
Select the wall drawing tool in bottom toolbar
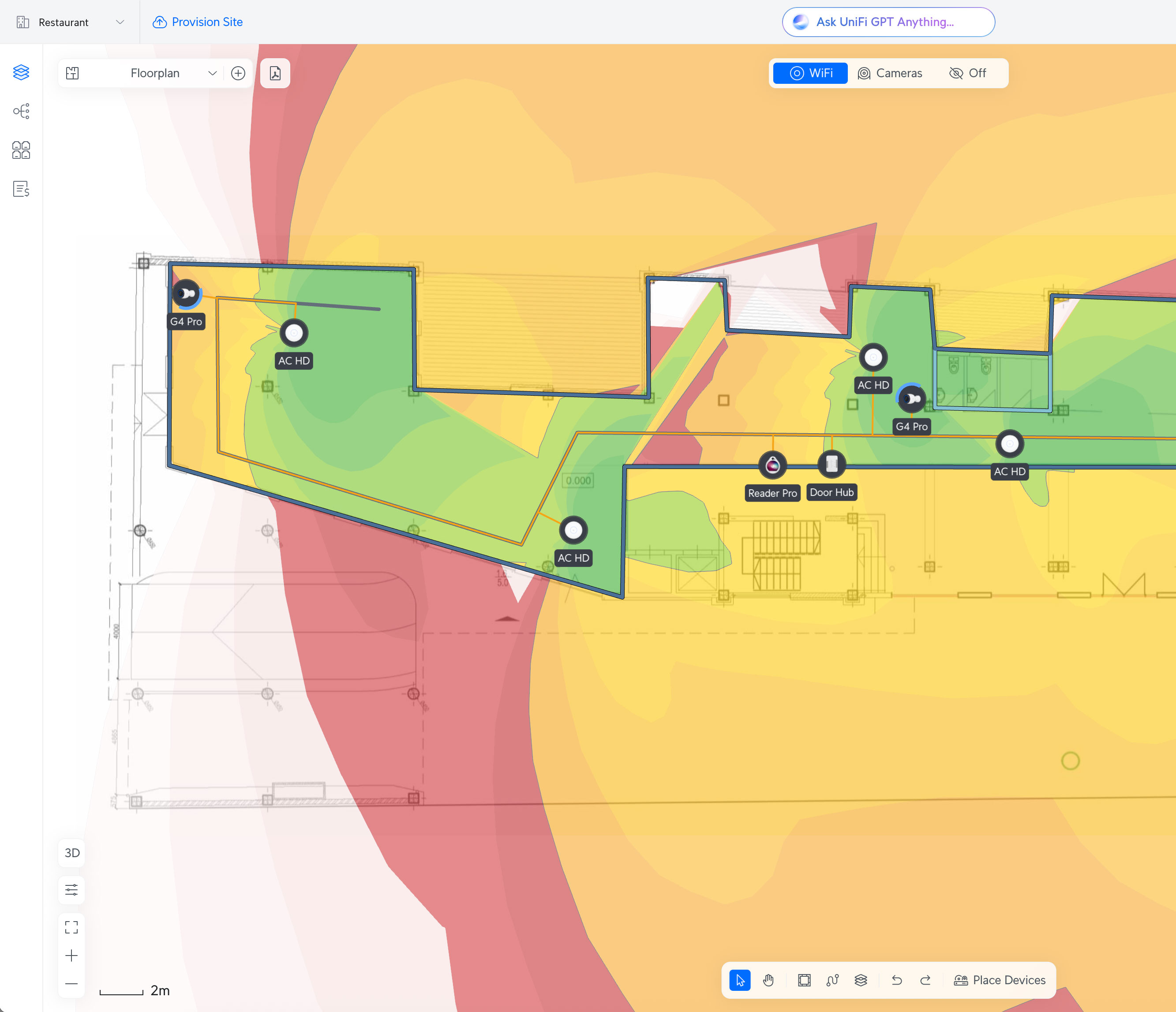click(804, 980)
